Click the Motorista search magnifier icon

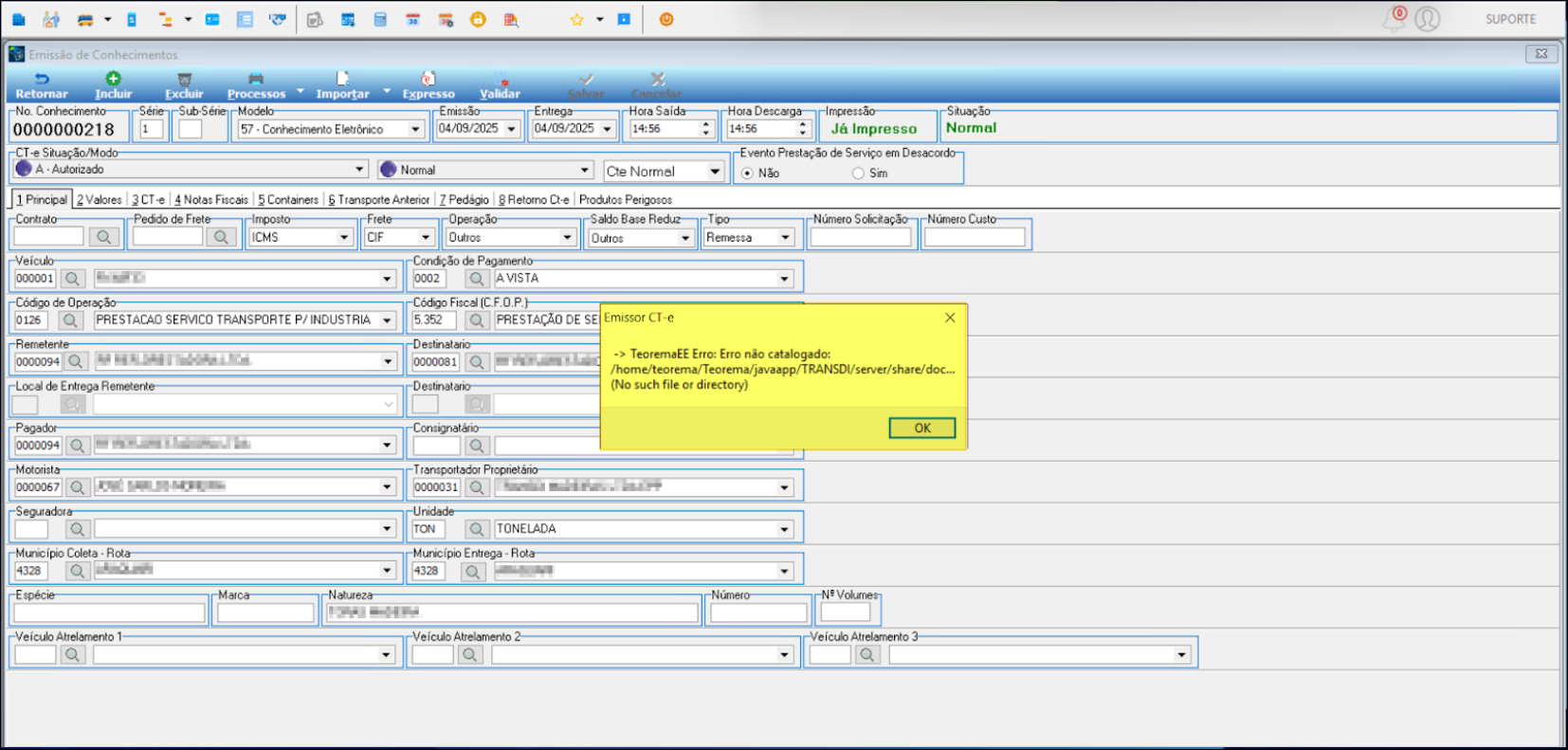pos(77,487)
